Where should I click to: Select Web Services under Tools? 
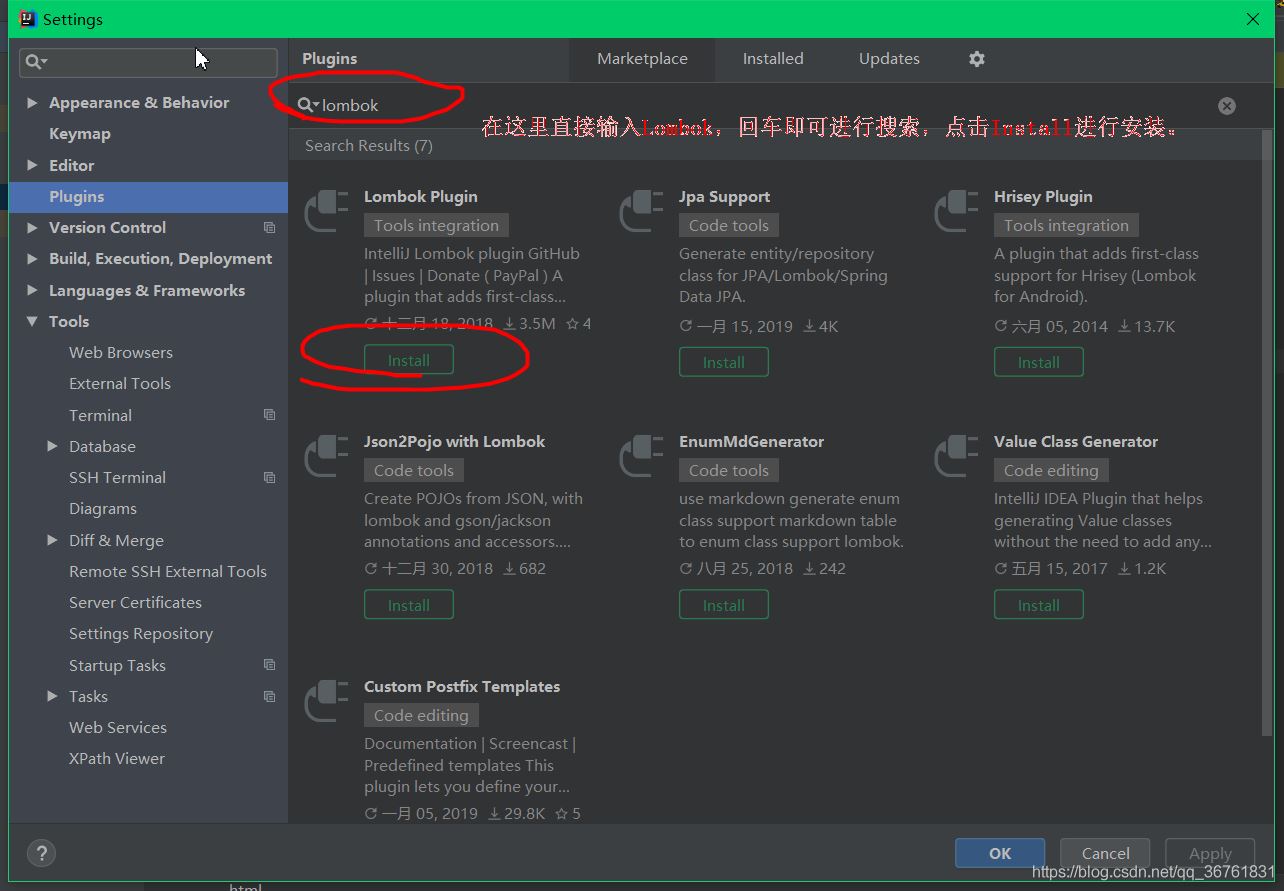click(118, 728)
